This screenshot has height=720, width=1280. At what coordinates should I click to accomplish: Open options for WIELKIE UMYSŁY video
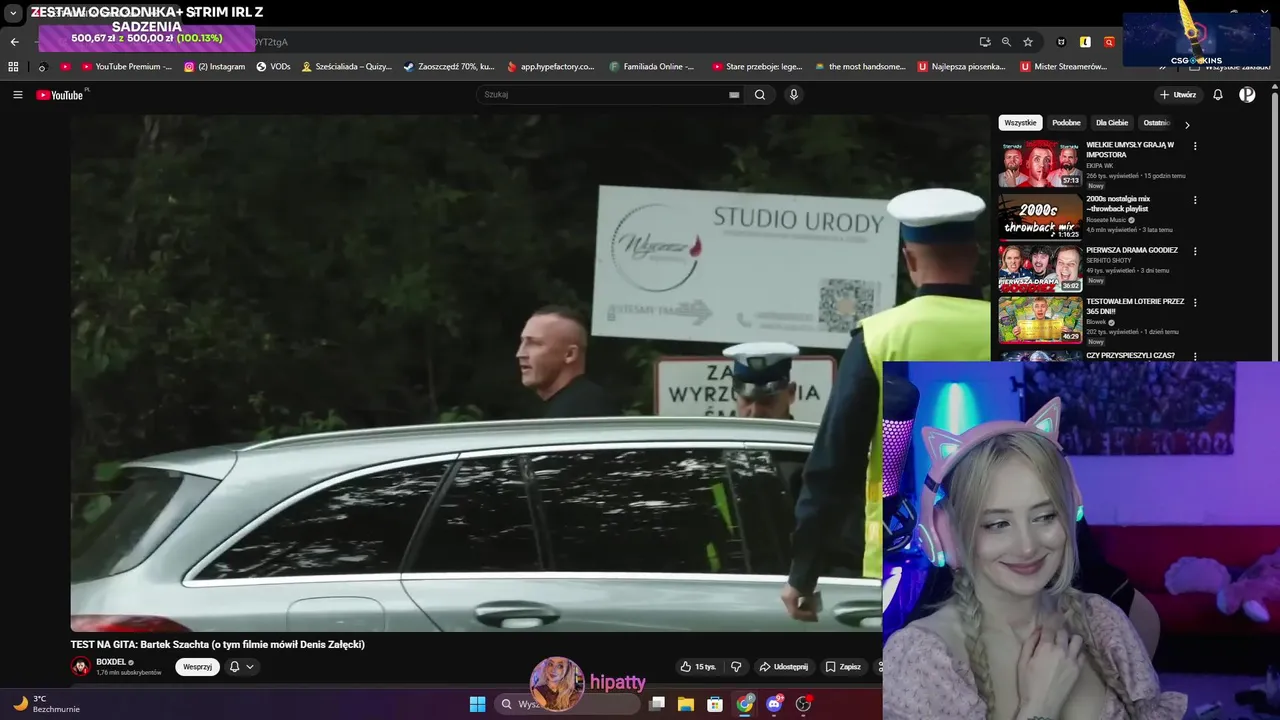click(1195, 146)
